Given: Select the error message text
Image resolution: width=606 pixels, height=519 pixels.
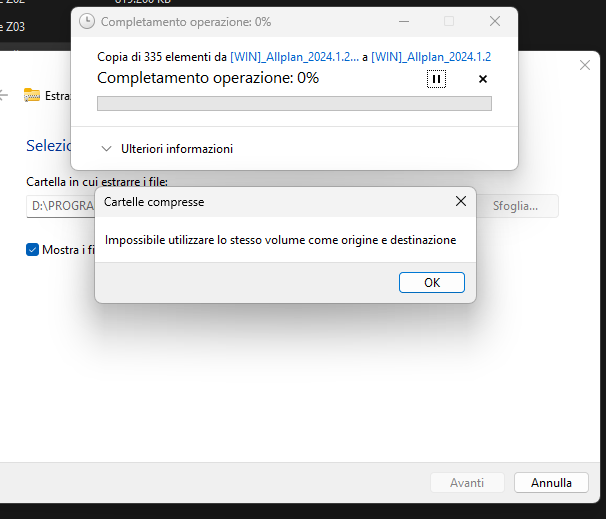Looking at the screenshot, I should [x=281, y=240].
